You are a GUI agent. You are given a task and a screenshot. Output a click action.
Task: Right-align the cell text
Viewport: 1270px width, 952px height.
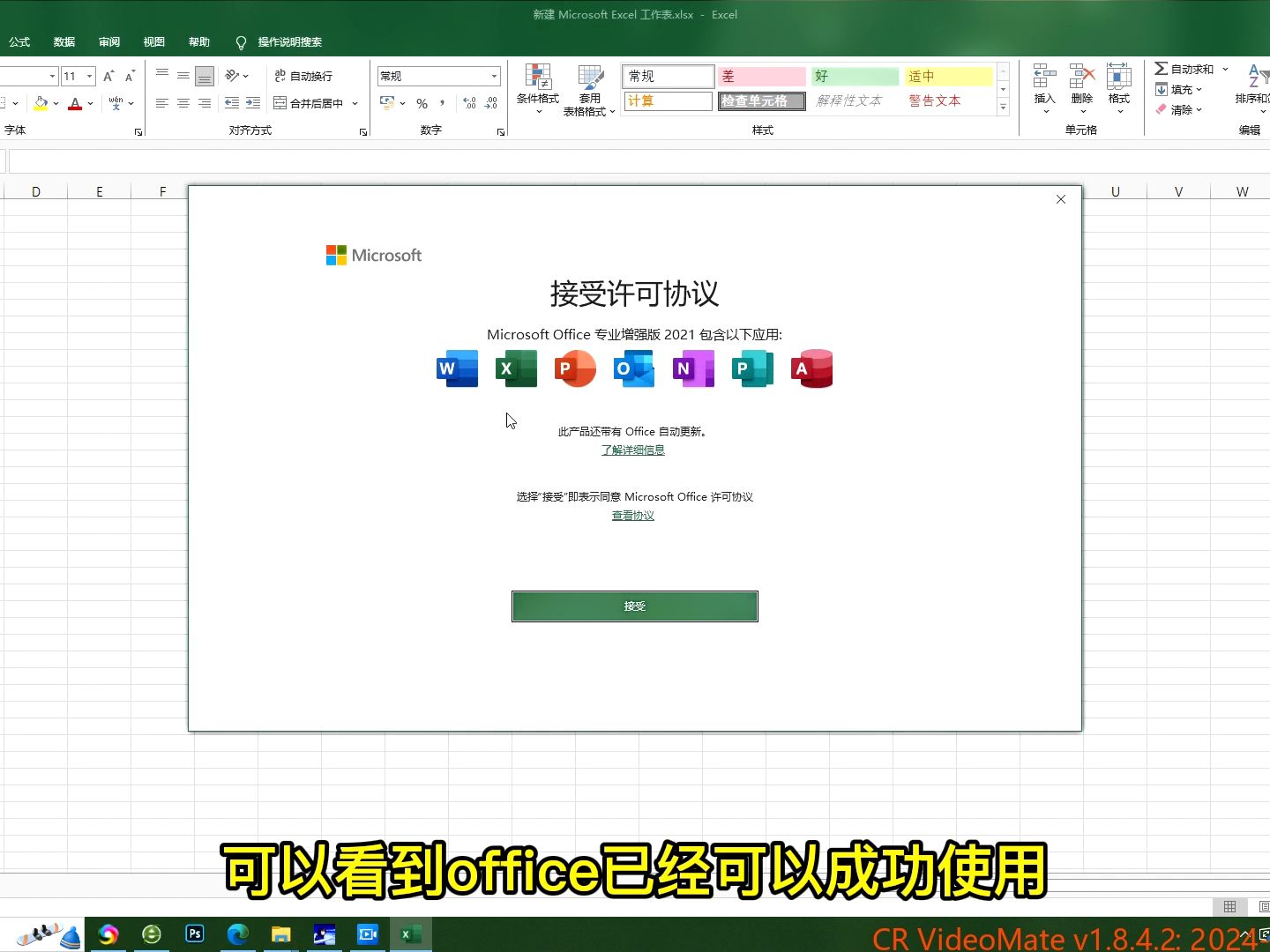click(x=205, y=103)
